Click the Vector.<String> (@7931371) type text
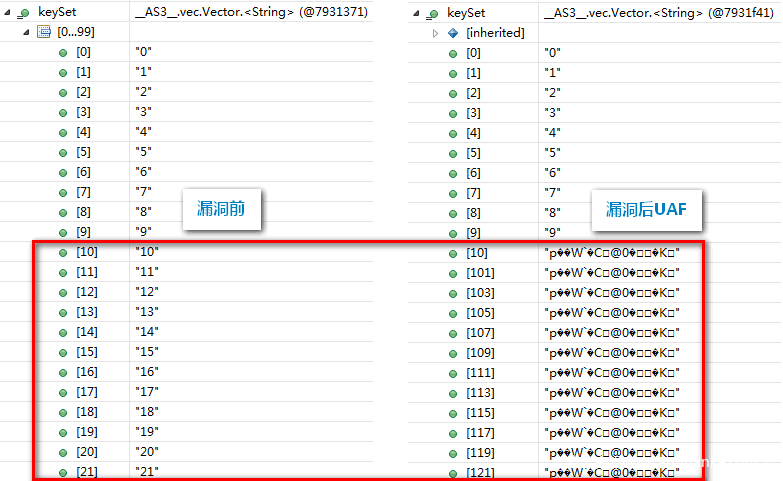This screenshot has width=783, height=481. 252,12
